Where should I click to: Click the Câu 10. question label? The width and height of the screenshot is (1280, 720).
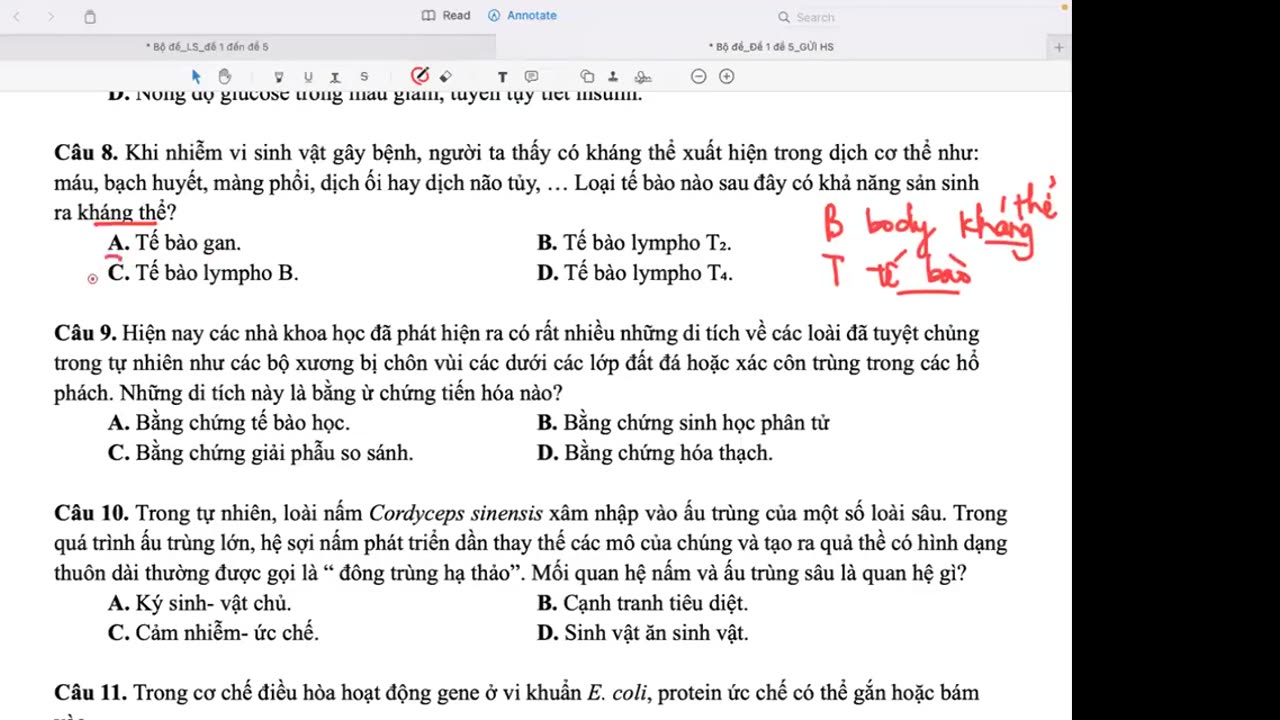point(92,513)
